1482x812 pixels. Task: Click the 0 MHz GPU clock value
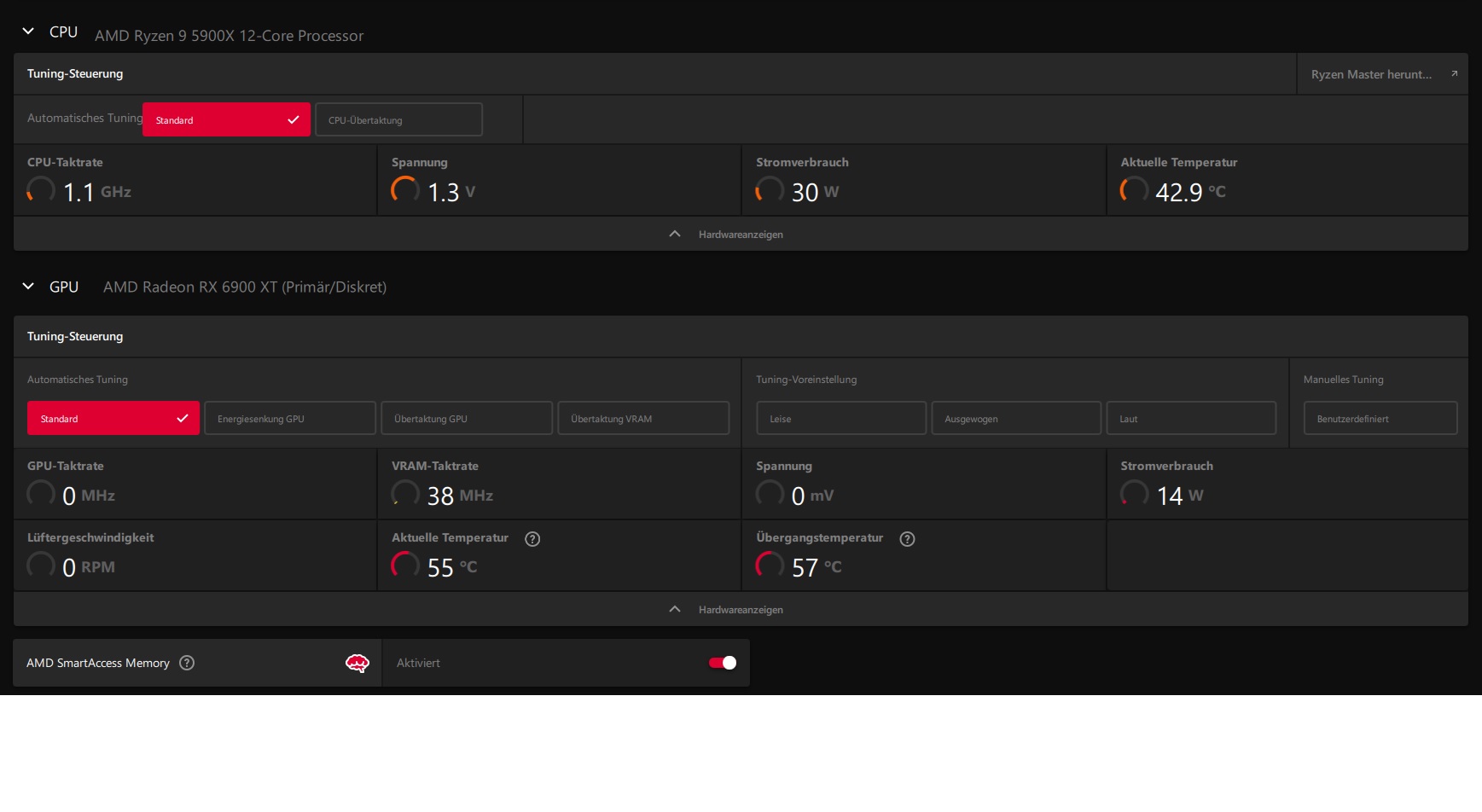click(x=89, y=496)
